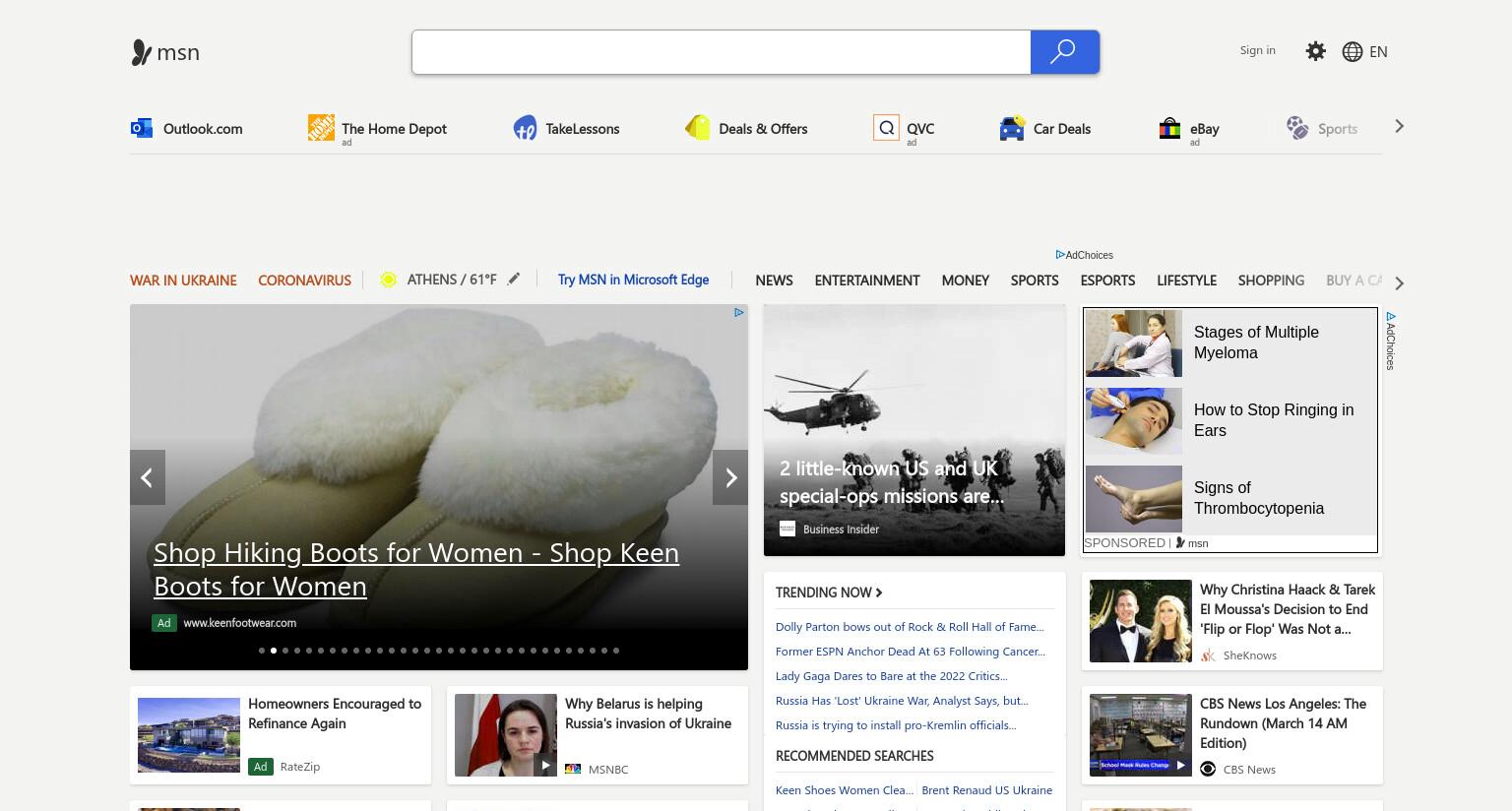Viewport: 1512px width, 811px height.
Task: Play the CBS News Rundown video
Action: 1181,765
